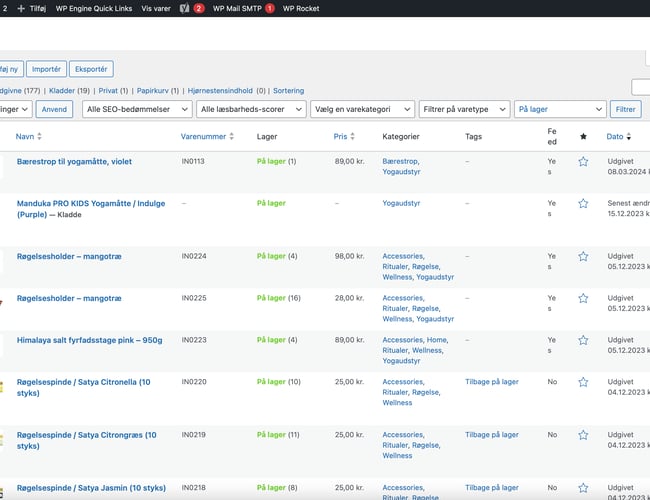Toggle featured star for Røgelsesholder IN0225
Screen dimensions: 650x500
tap(583, 298)
